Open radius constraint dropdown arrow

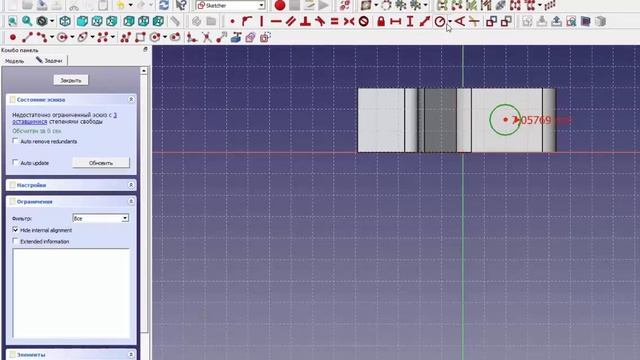(449, 21)
